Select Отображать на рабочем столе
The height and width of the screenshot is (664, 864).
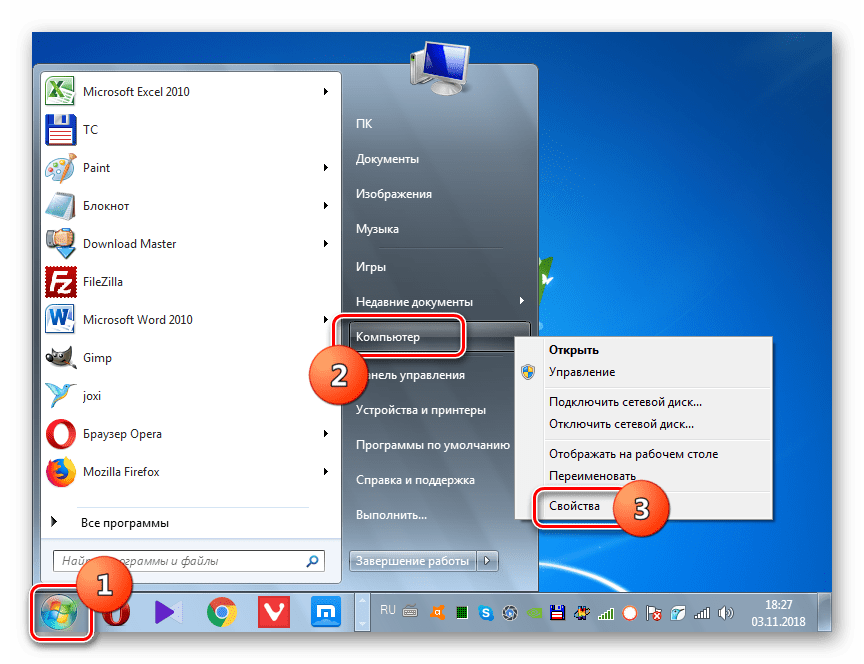634,454
